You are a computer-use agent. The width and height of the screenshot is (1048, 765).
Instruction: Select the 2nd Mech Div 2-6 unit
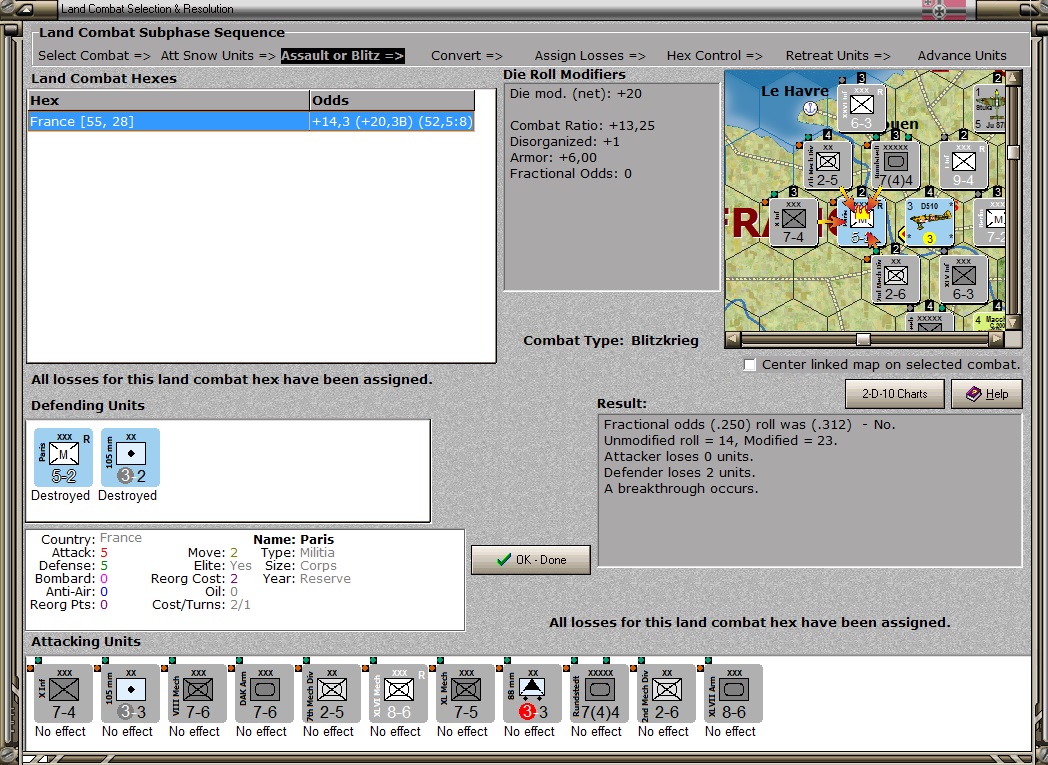[666, 694]
